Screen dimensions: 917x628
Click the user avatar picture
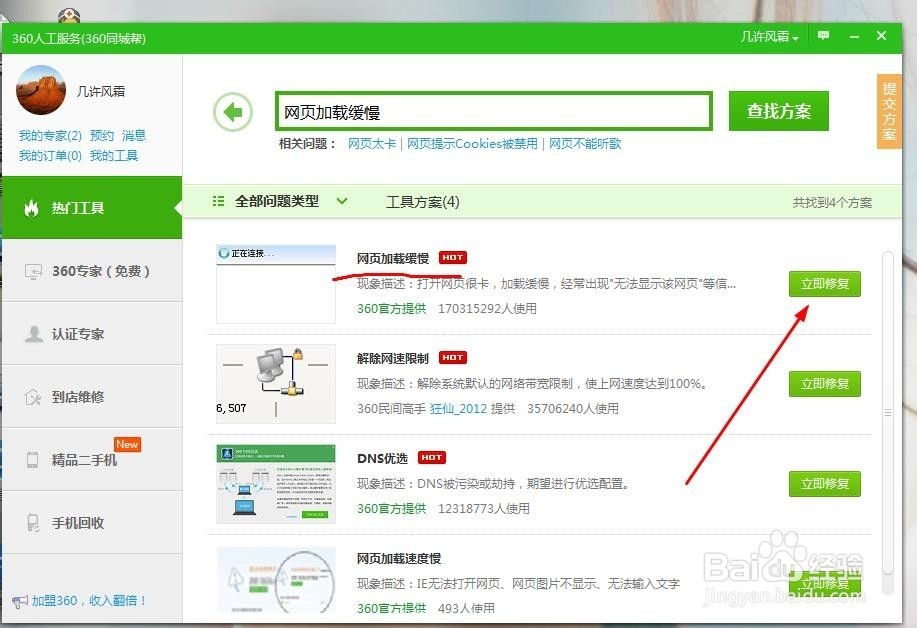click(x=41, y=90)
